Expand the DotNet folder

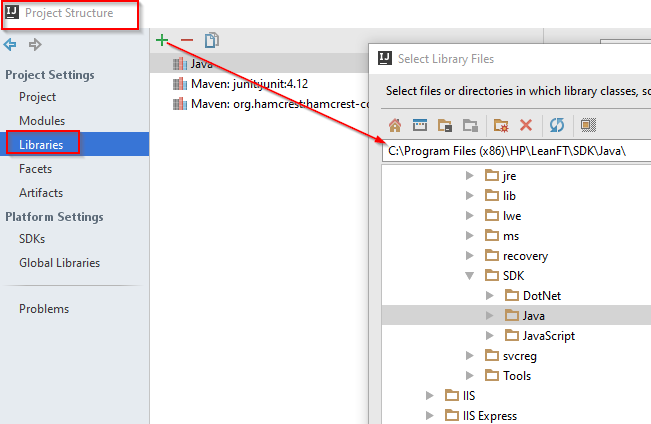[490, 296]
